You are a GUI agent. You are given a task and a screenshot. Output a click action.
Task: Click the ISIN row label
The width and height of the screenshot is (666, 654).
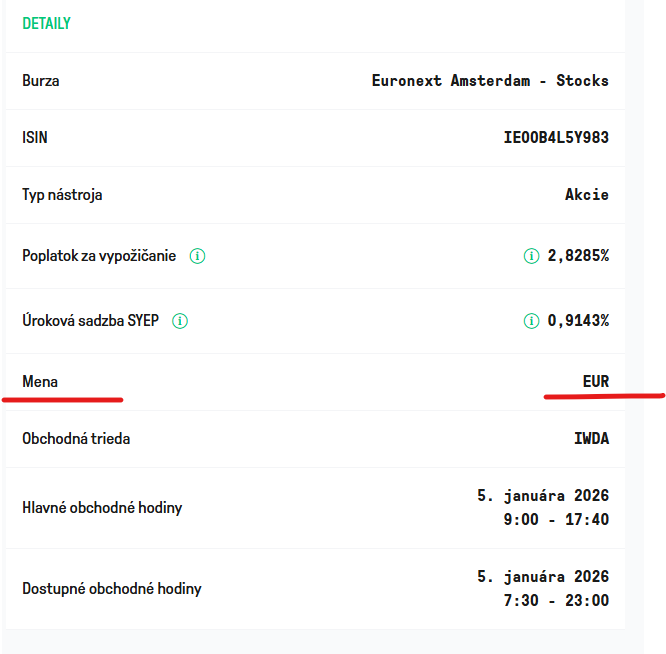click(35, 138)
